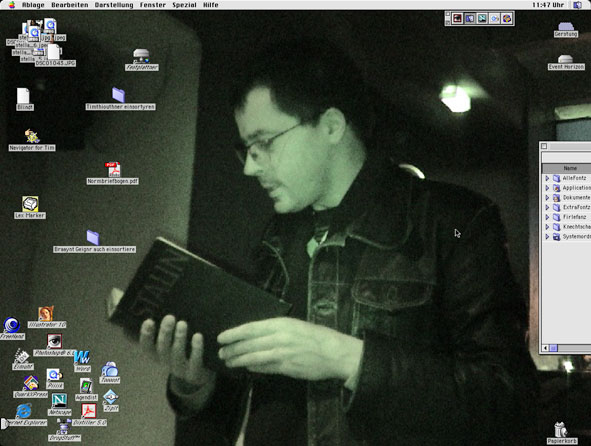Expand the ExtraFontz folder in the Finder window
Screen dimensions: 591x446
pos(547,207)
